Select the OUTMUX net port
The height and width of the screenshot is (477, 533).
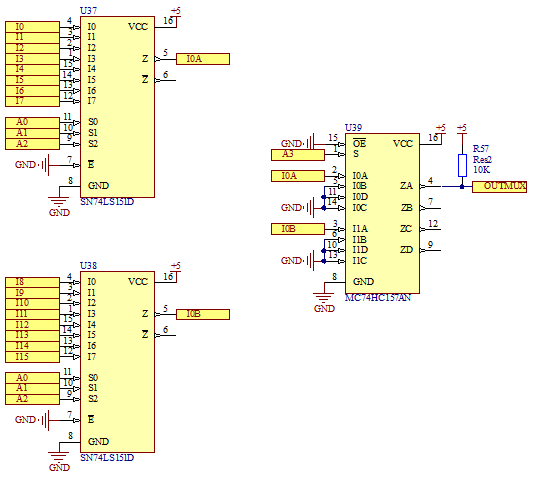click(x=499, y=187)
